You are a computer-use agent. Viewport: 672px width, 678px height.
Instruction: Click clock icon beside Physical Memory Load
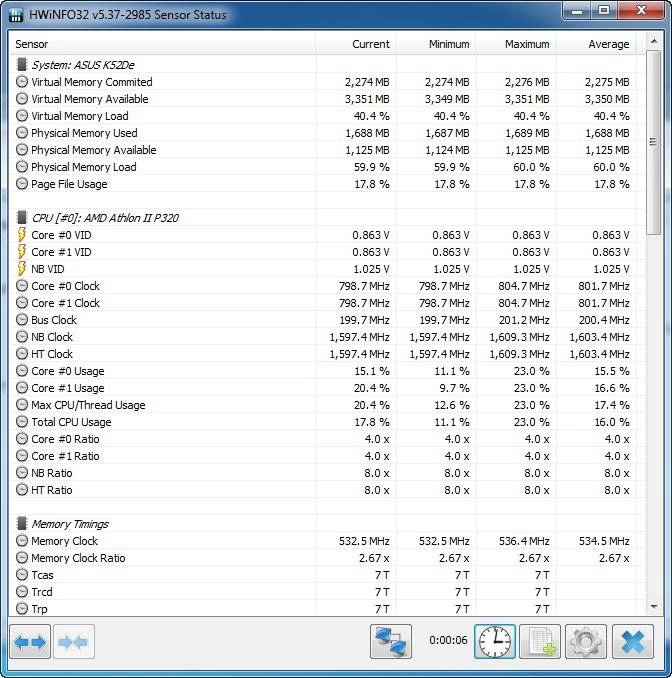[x=22, y=167]
